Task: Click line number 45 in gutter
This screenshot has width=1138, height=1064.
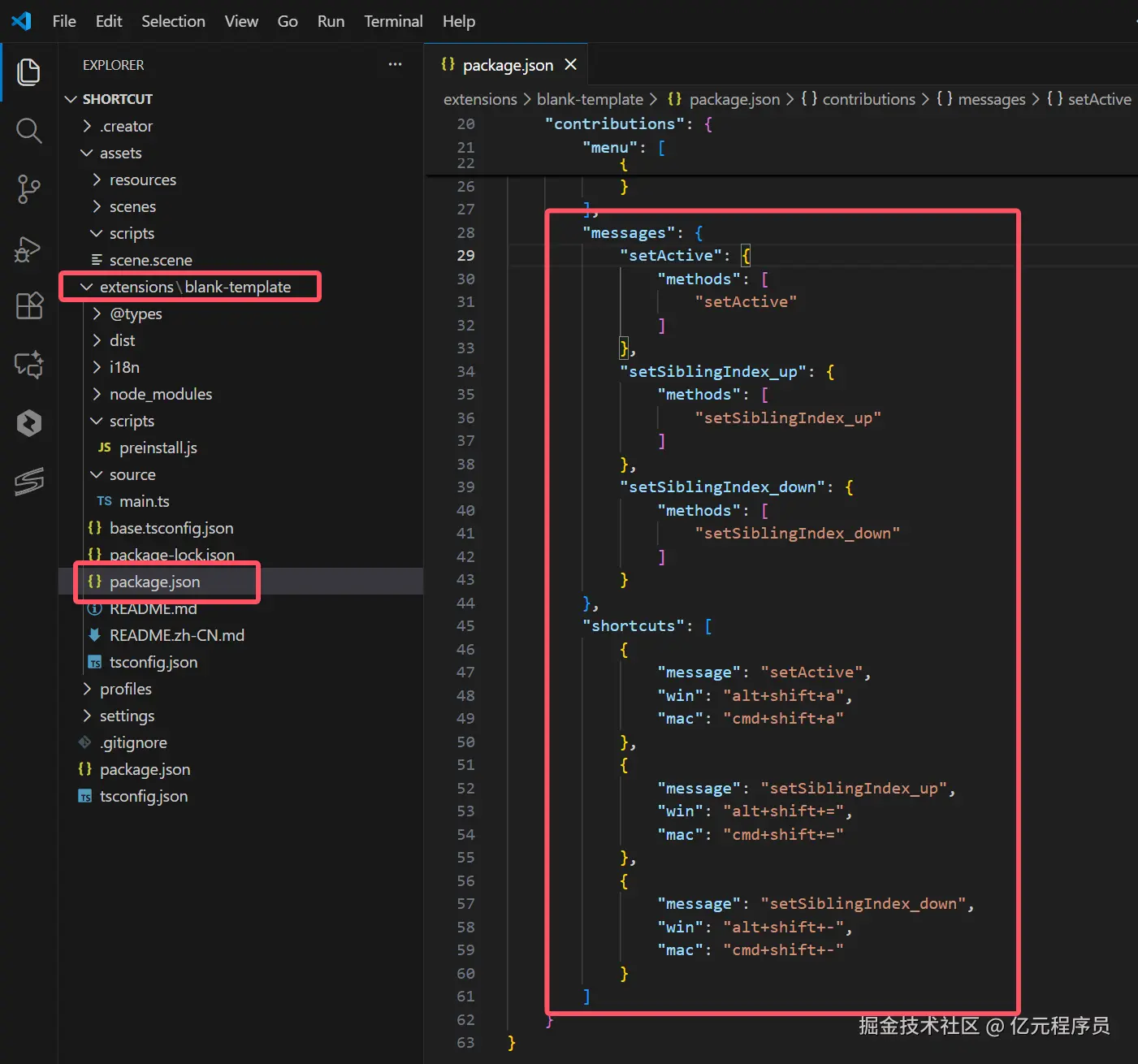Action: pyautogui.click(x=465, y=625)
